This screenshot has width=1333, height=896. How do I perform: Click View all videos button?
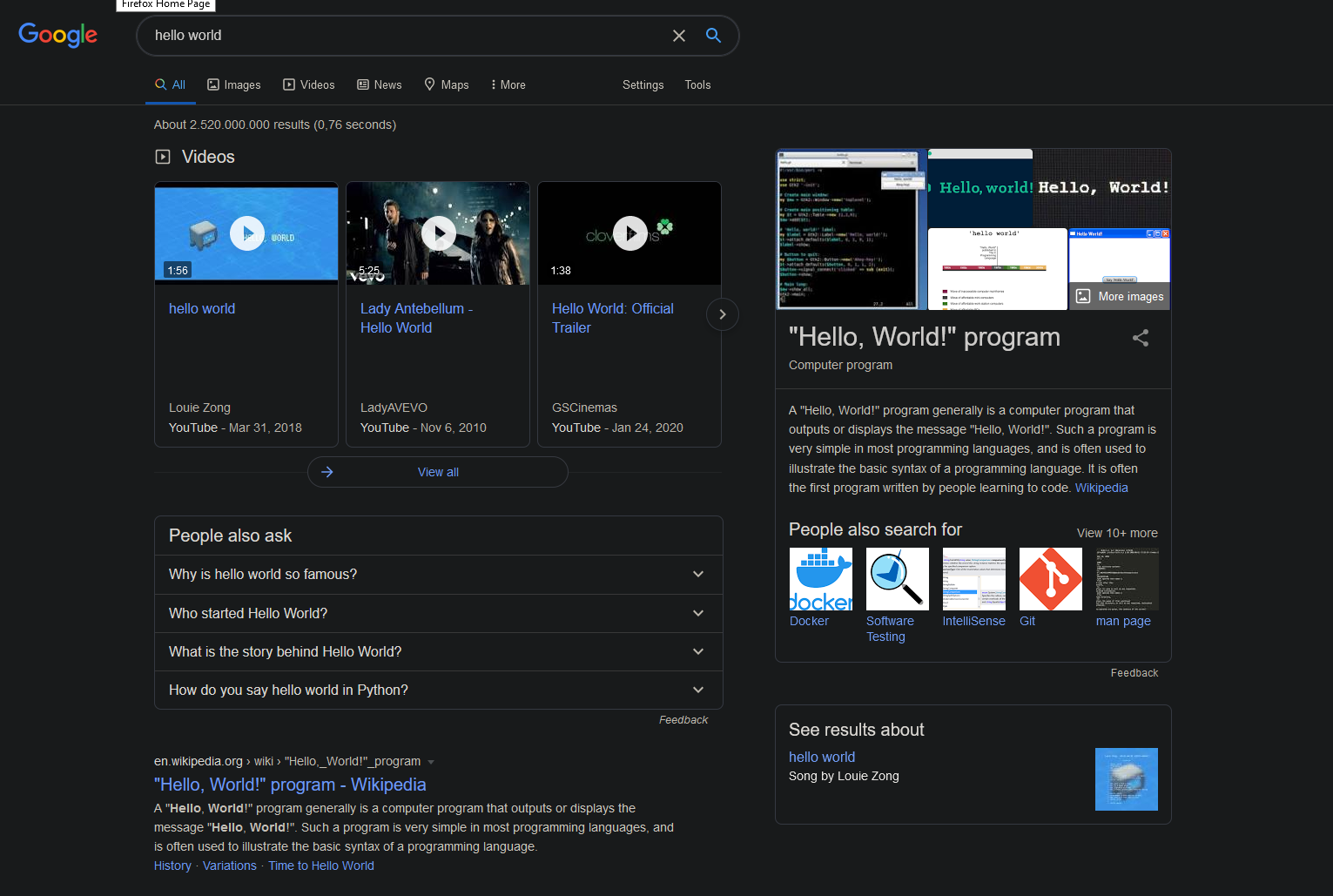(438, 472)
